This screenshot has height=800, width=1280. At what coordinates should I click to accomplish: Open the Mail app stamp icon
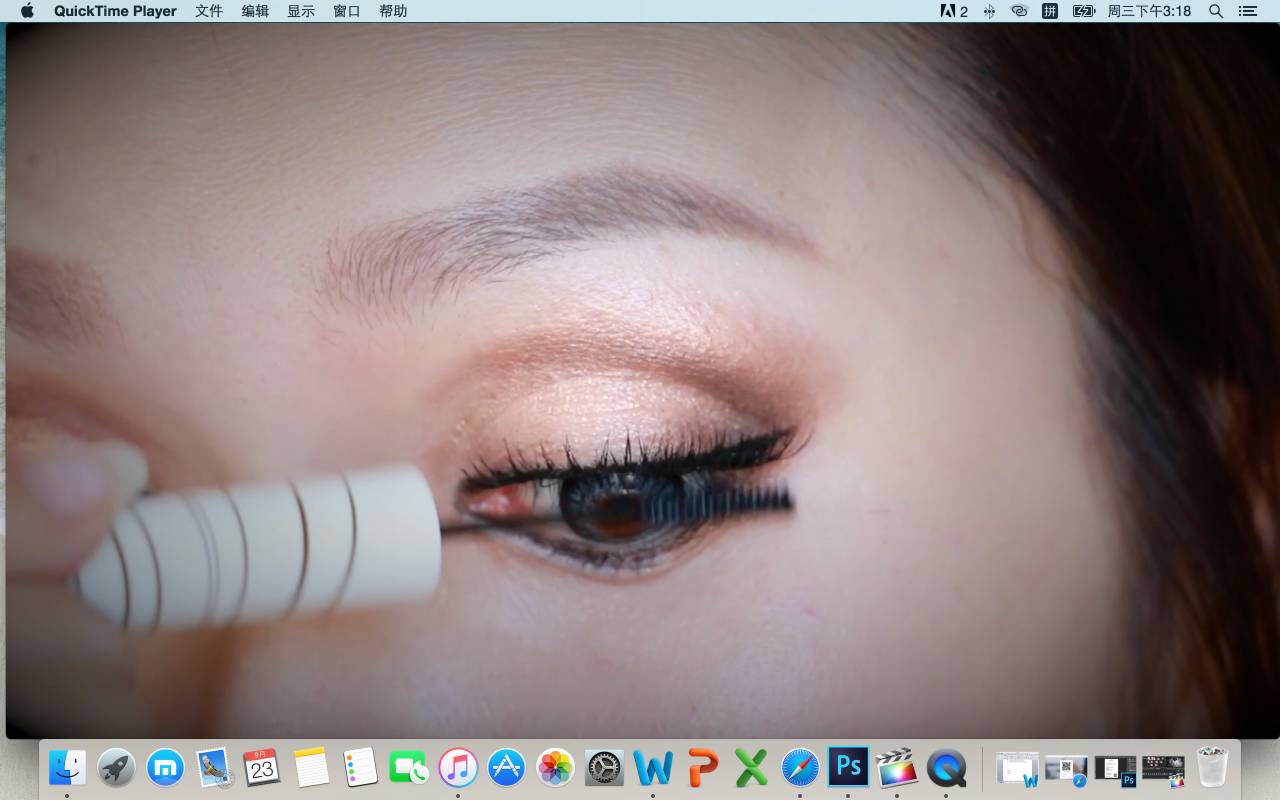pyautogui.click(x=214, y=768)
